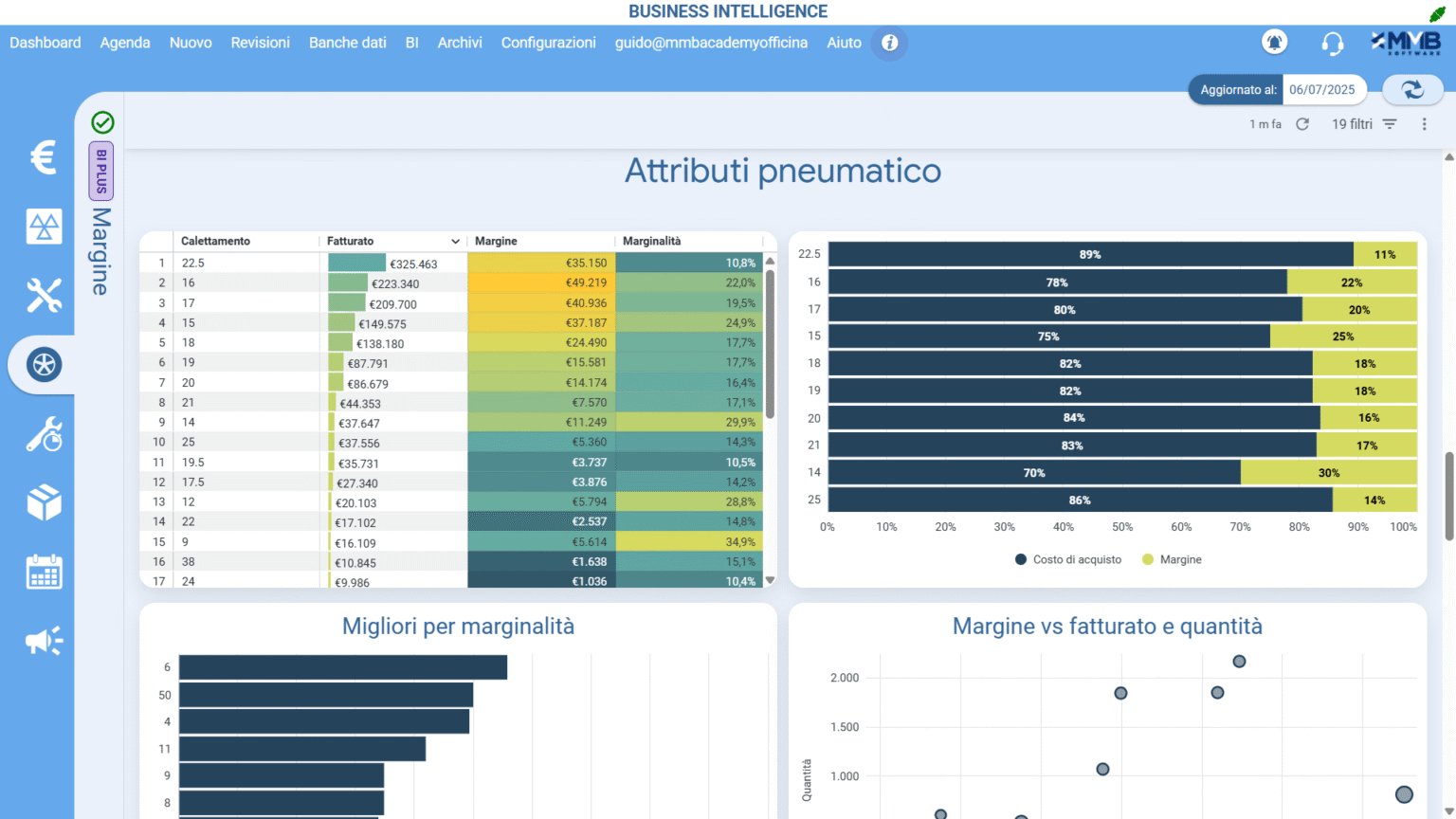
Task: Click the green checkmark status icon
Action: pyautogui.click(x=102, y=122)
